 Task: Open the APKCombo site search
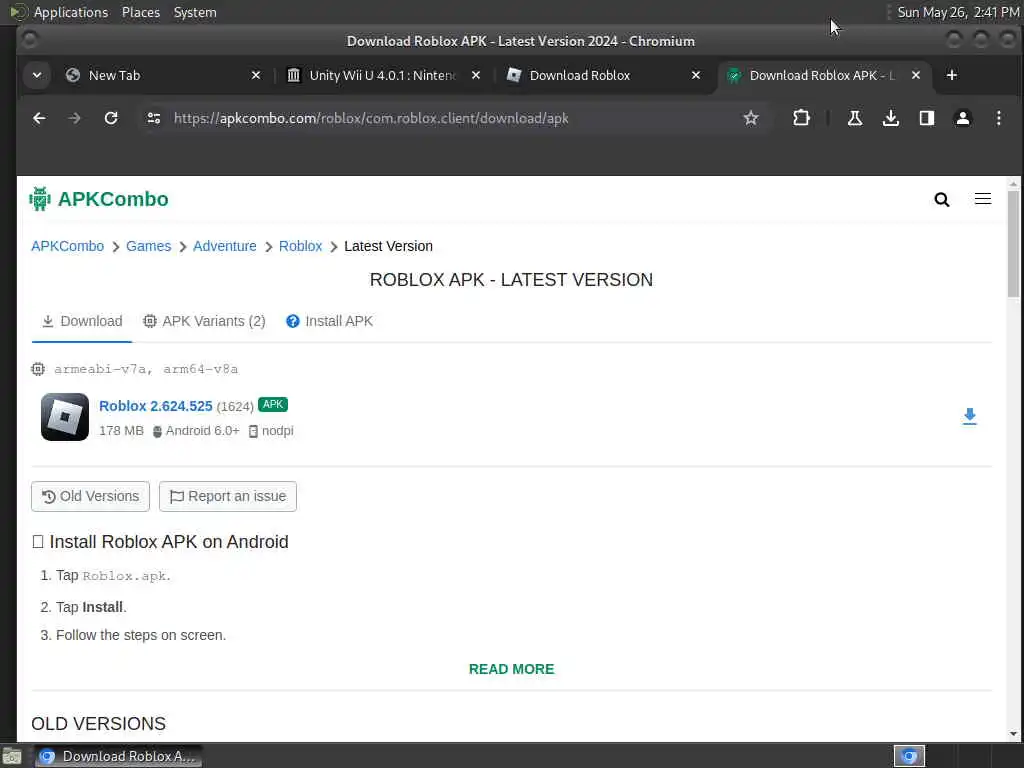[942, 199]
